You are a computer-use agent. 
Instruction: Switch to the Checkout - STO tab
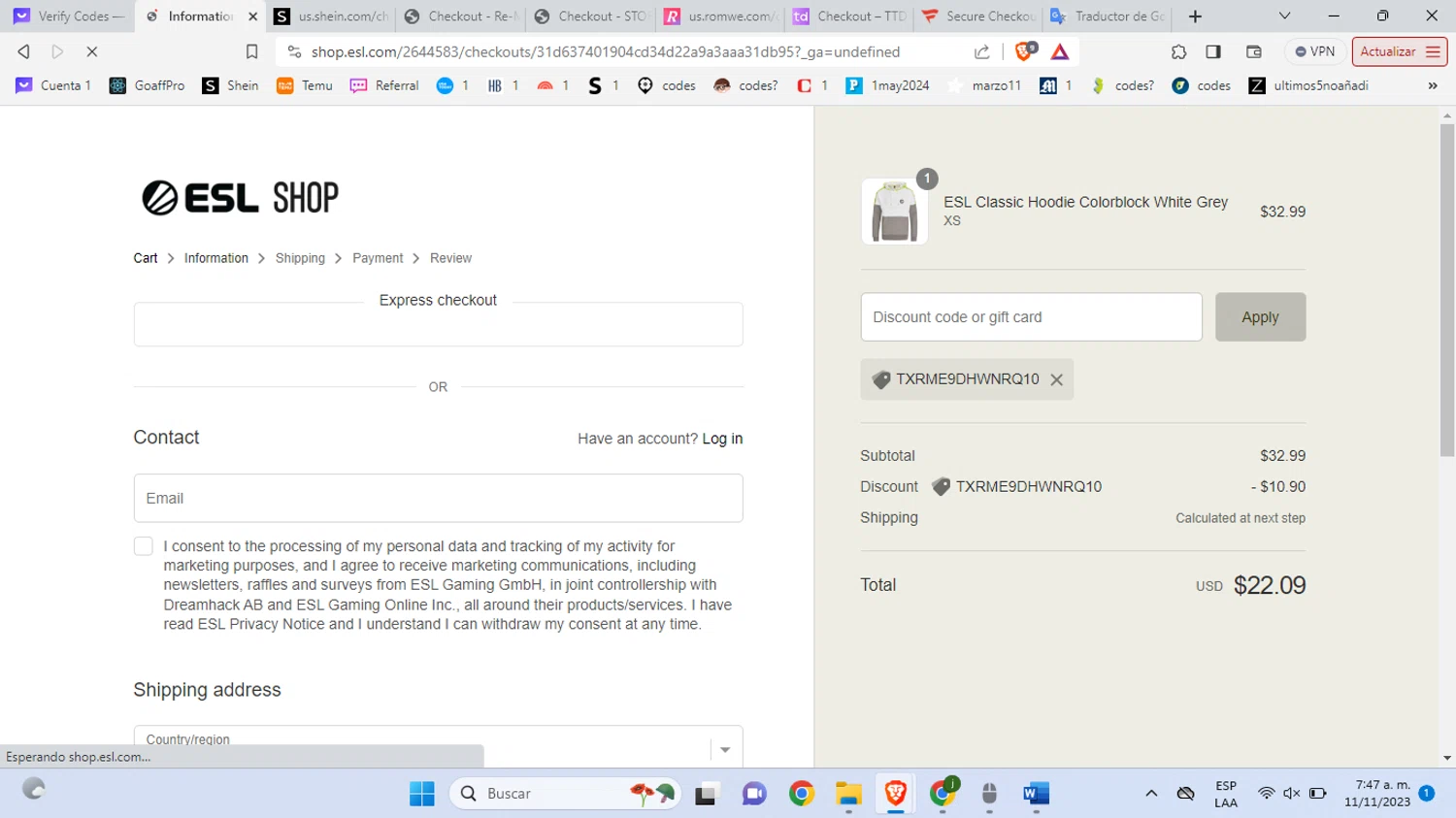tap(591, 16)
